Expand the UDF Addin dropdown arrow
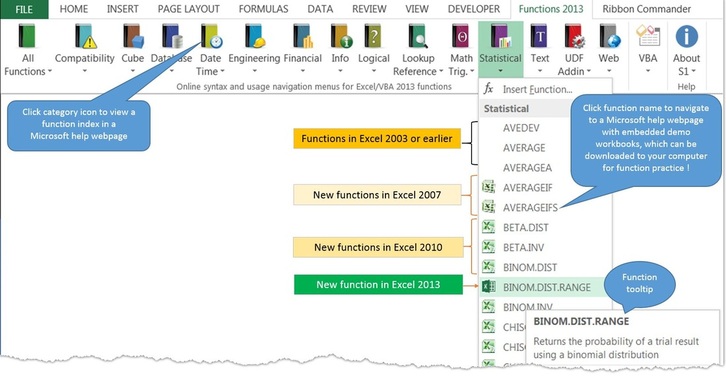726x376 pixels. coord(588,72)
